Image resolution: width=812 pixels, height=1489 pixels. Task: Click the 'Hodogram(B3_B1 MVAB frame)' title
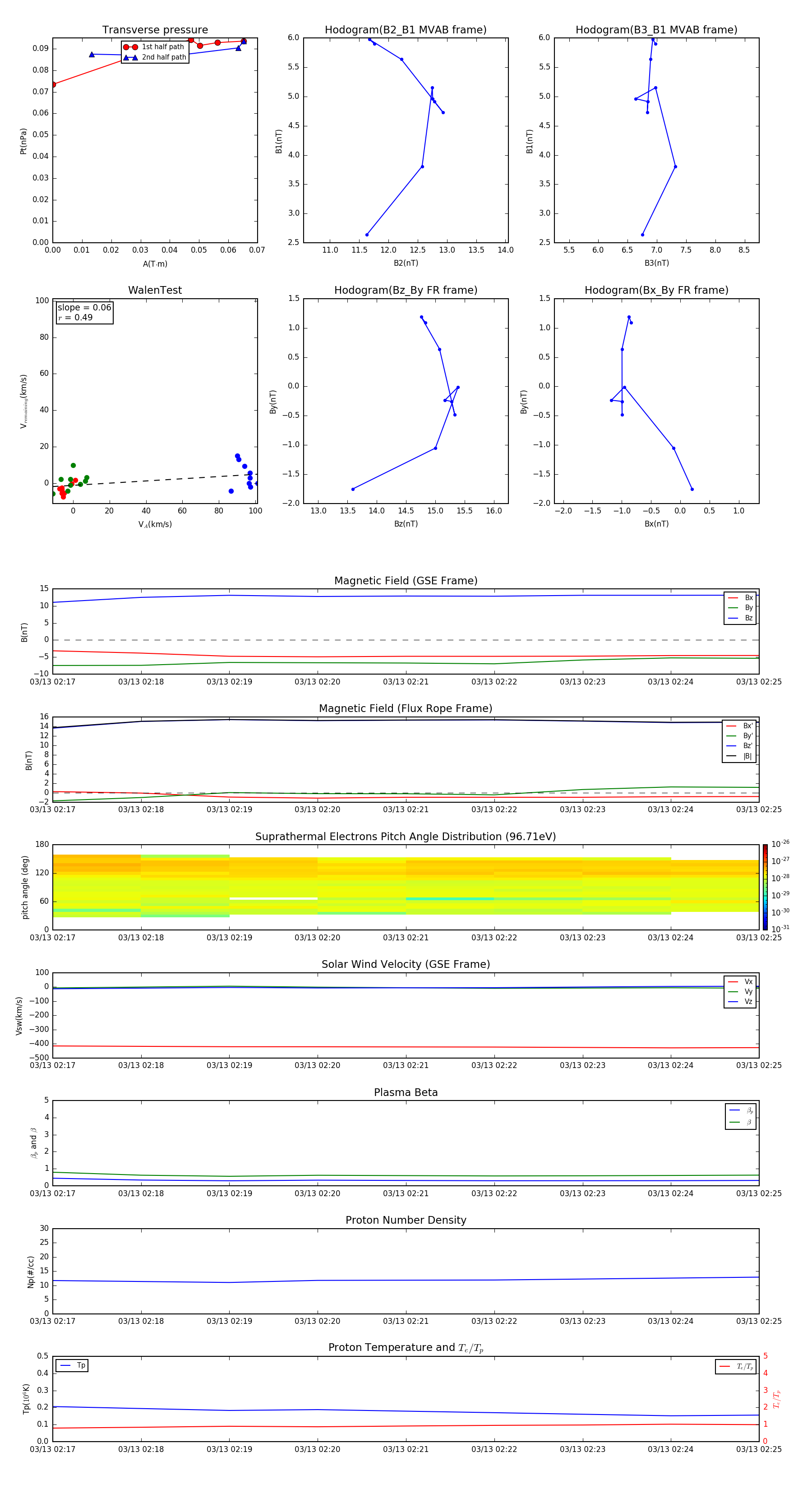[656, 30]
